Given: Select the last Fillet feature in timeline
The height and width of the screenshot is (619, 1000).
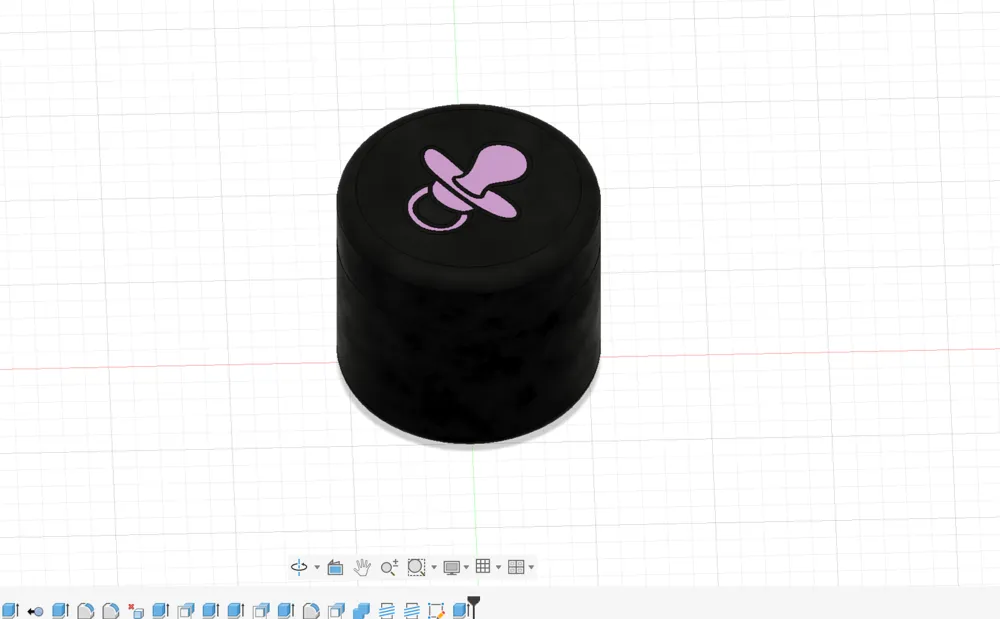Looking at the screenshot, I should [311, 611].
